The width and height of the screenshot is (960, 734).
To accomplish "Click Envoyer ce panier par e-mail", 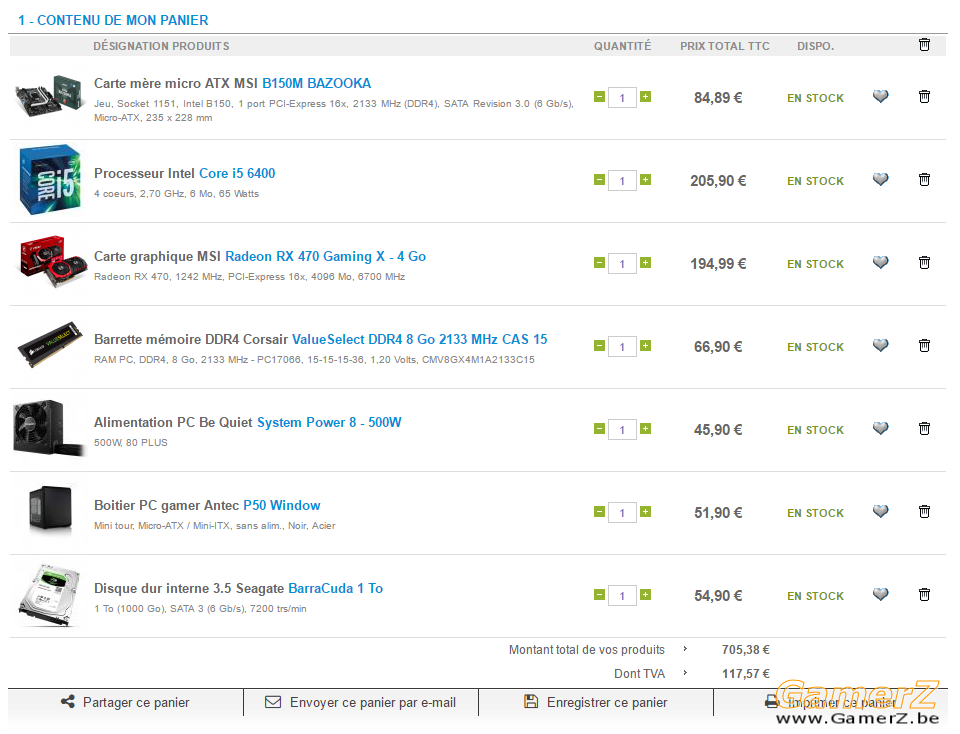I will click(x=361, y=702).
